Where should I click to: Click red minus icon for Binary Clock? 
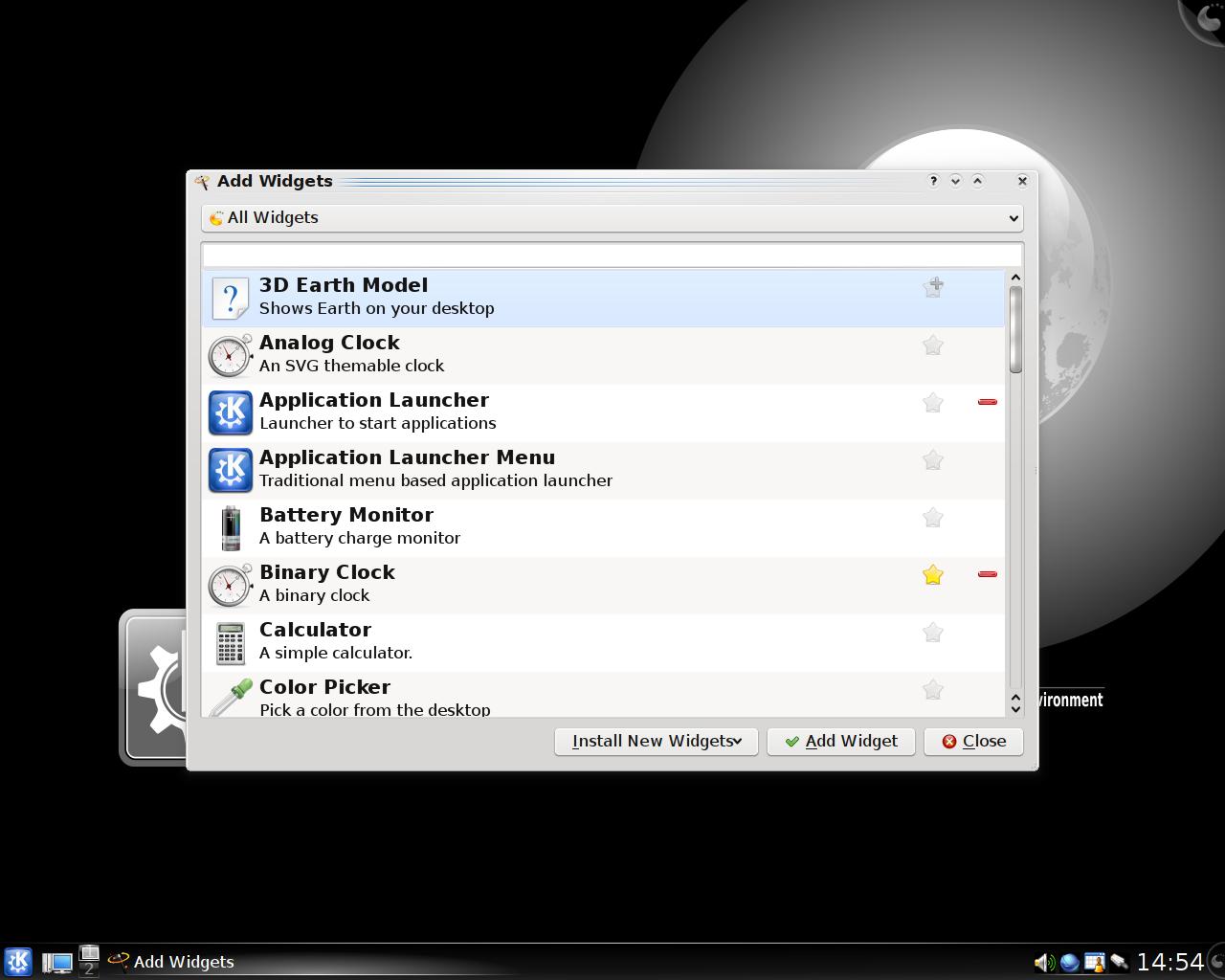(987, 574)
